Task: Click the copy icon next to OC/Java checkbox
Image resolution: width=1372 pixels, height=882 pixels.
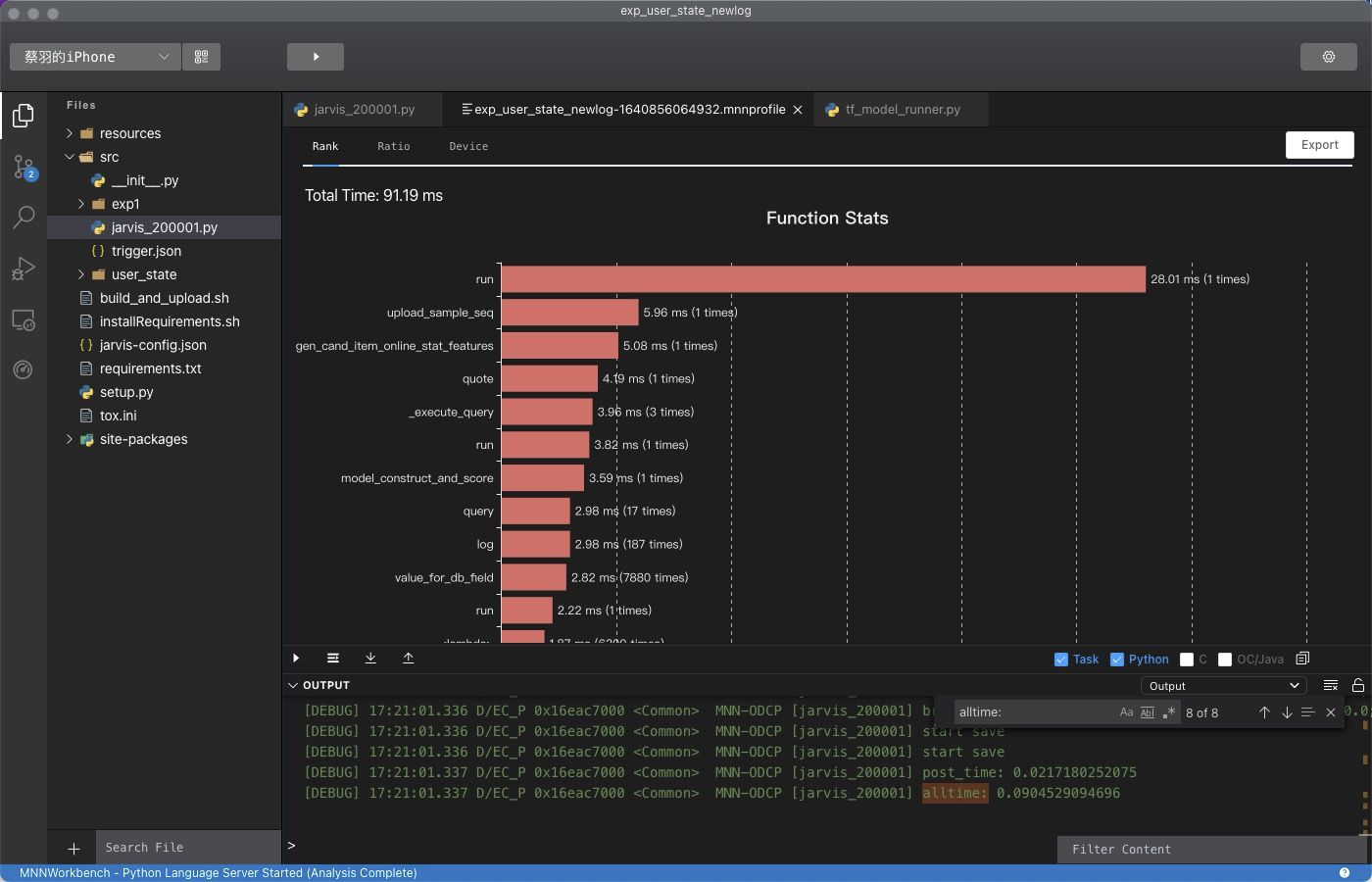Action: click(x=1302, y=659)
